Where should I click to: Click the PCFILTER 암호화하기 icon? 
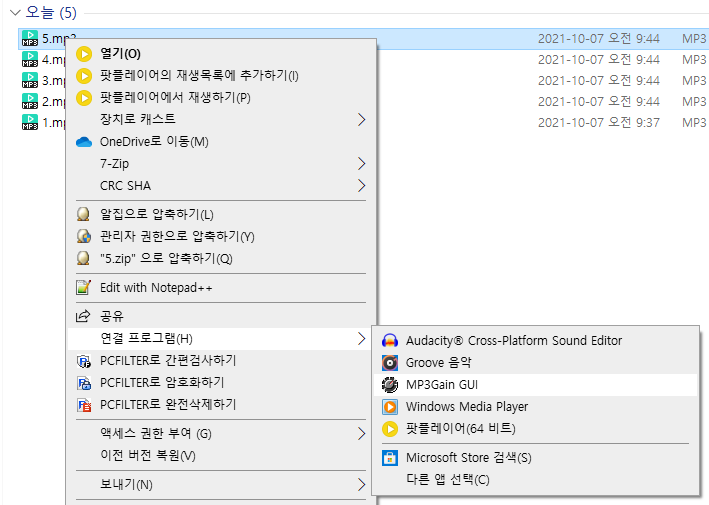pos(84,383)
